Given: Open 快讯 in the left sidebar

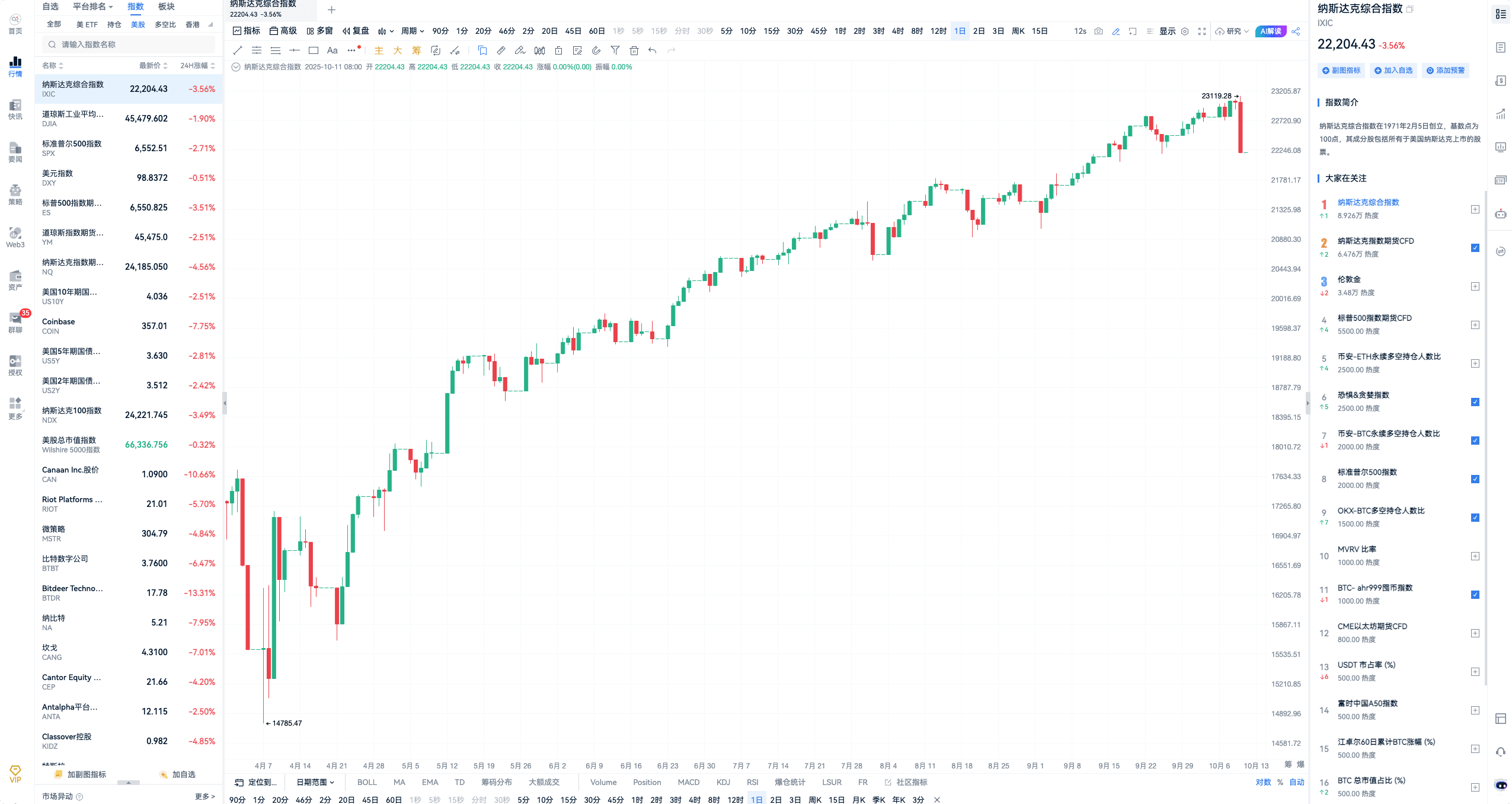Looking at the screenshot, I should click(x=15, y=109).
